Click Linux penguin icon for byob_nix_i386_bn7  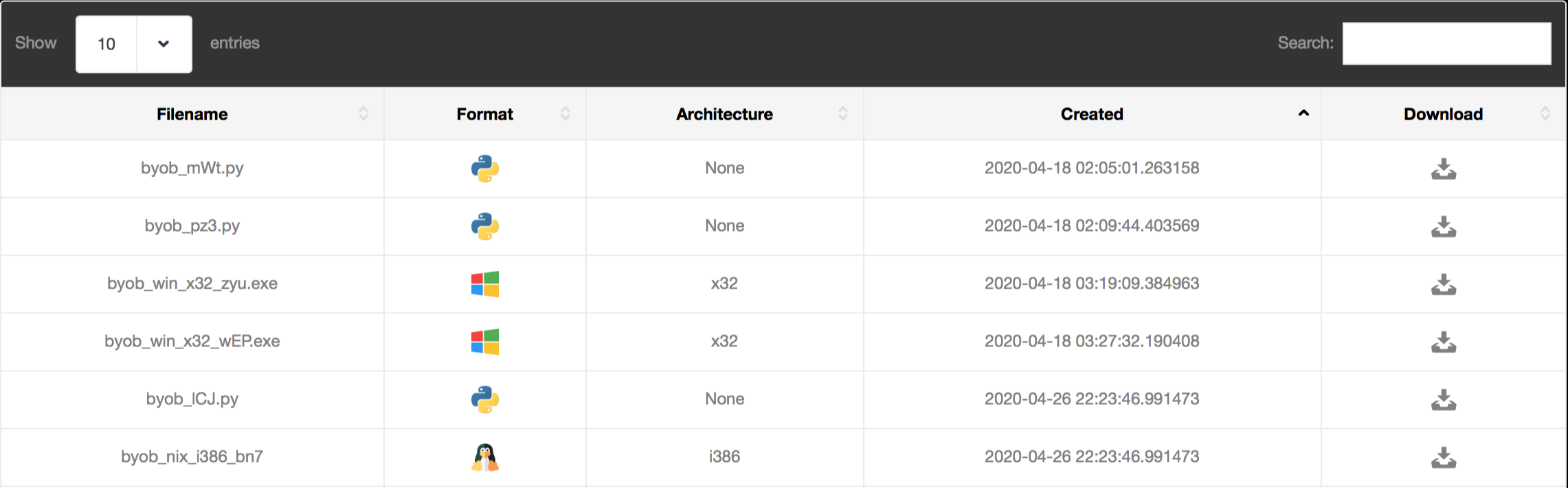[x=485, y=457]
